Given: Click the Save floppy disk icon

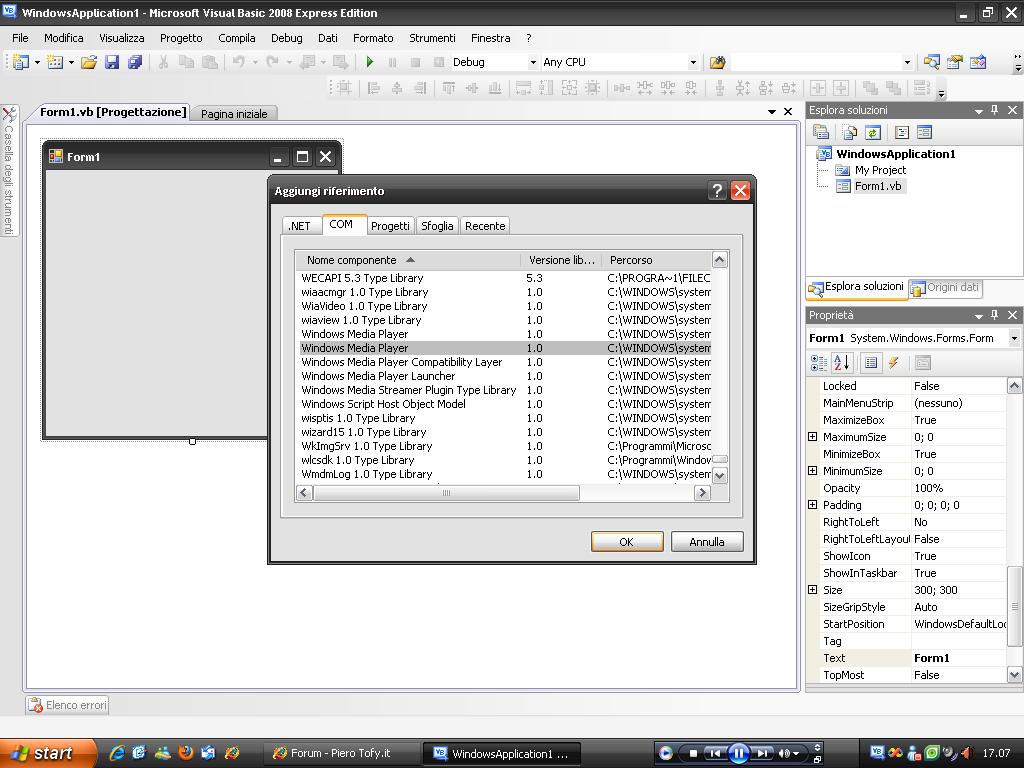Looking at the screenshot, I should pos(112,62).
